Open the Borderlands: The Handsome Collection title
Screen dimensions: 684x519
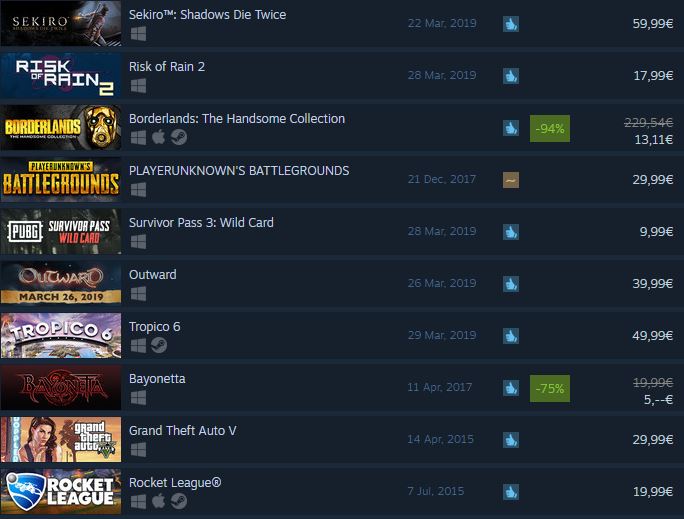tap(237, 119)
